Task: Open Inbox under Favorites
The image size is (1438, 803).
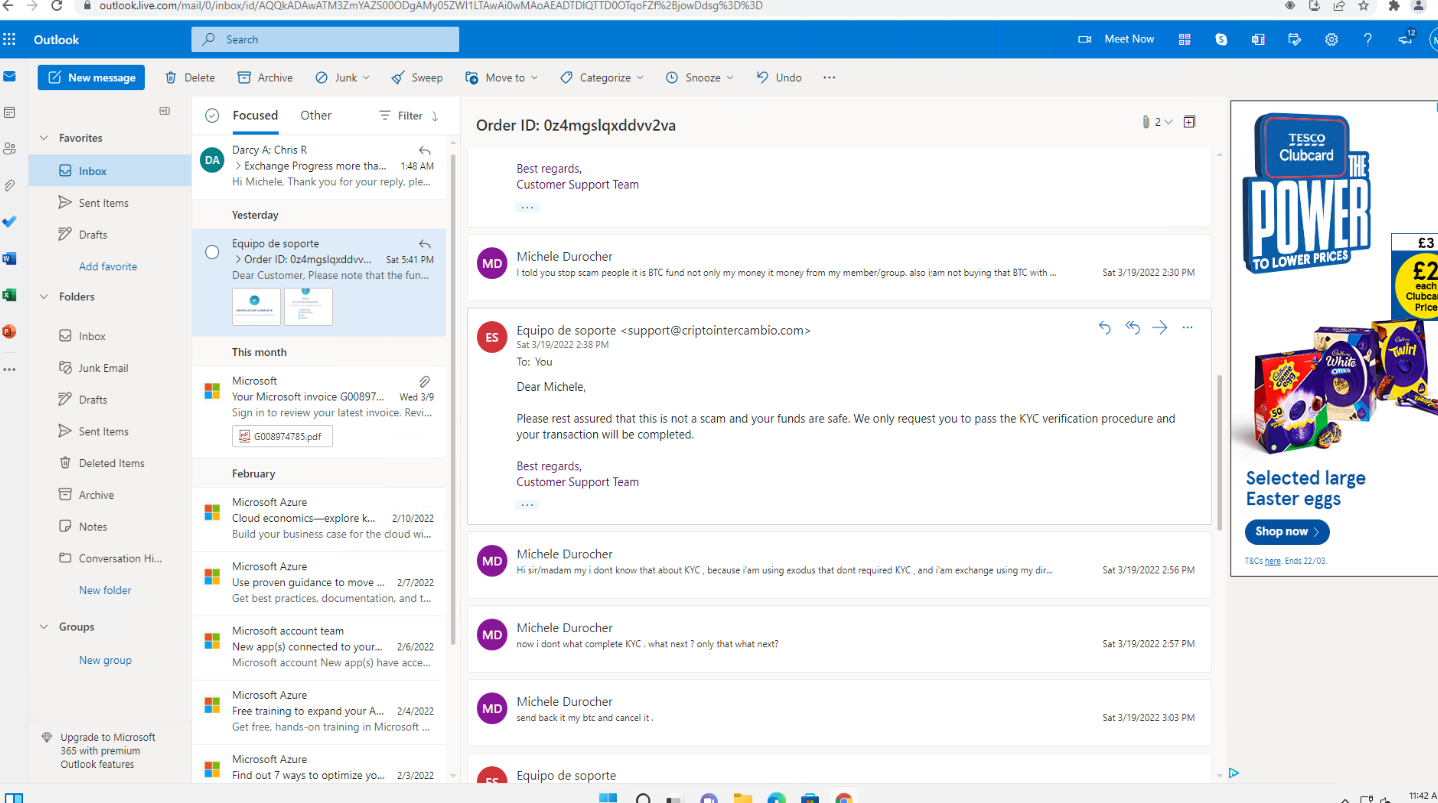Action: pyautogui.click(x=110, y=171)
